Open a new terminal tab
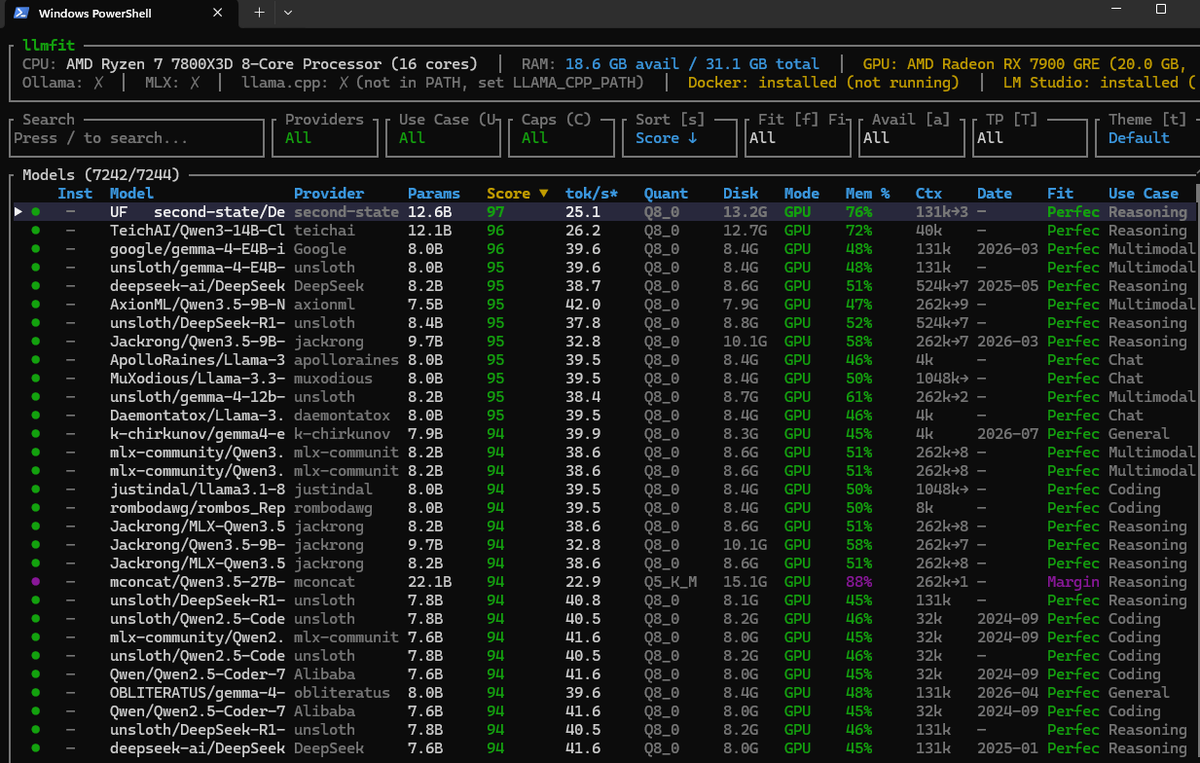The height and width of the screenshot is (763, 1200). click(x=258, y=12)
